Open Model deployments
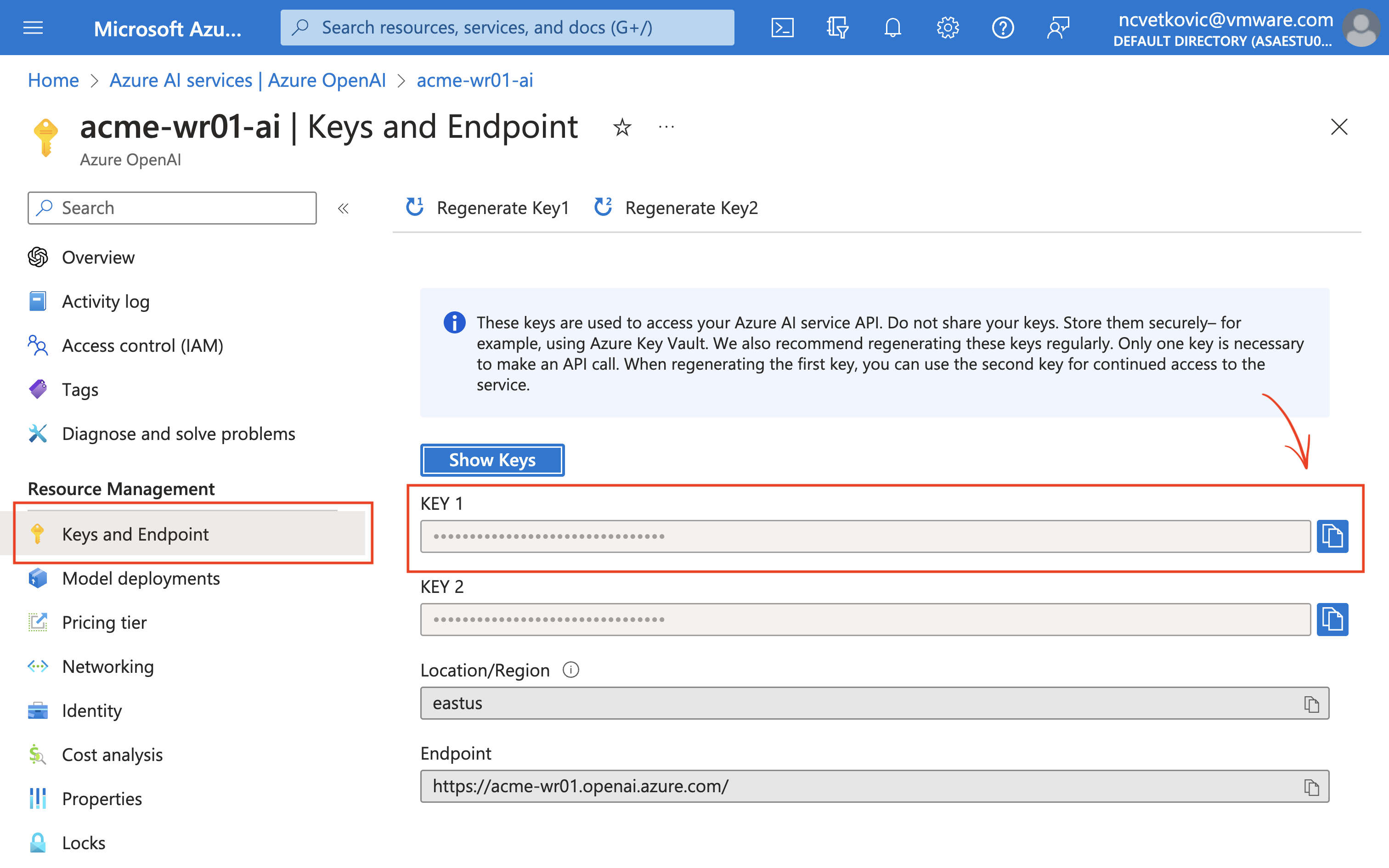1389x868 pixels. coord(141,578)
